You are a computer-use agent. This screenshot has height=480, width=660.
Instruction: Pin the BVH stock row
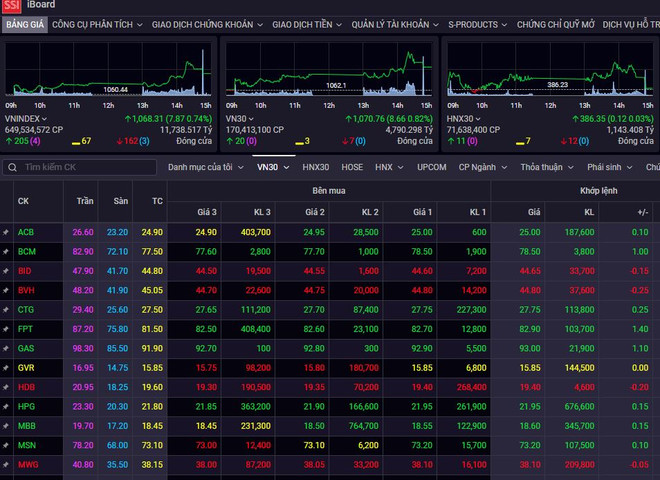(6, 290)
